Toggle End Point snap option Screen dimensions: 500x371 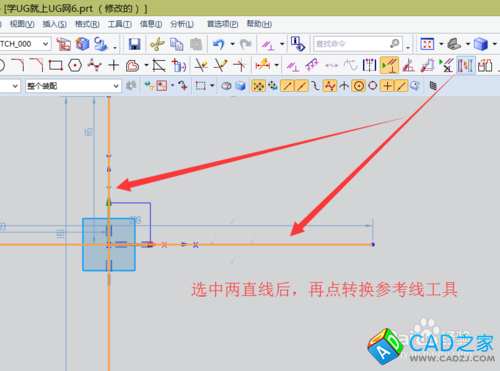pyautogui.click(x=287, y=86)
